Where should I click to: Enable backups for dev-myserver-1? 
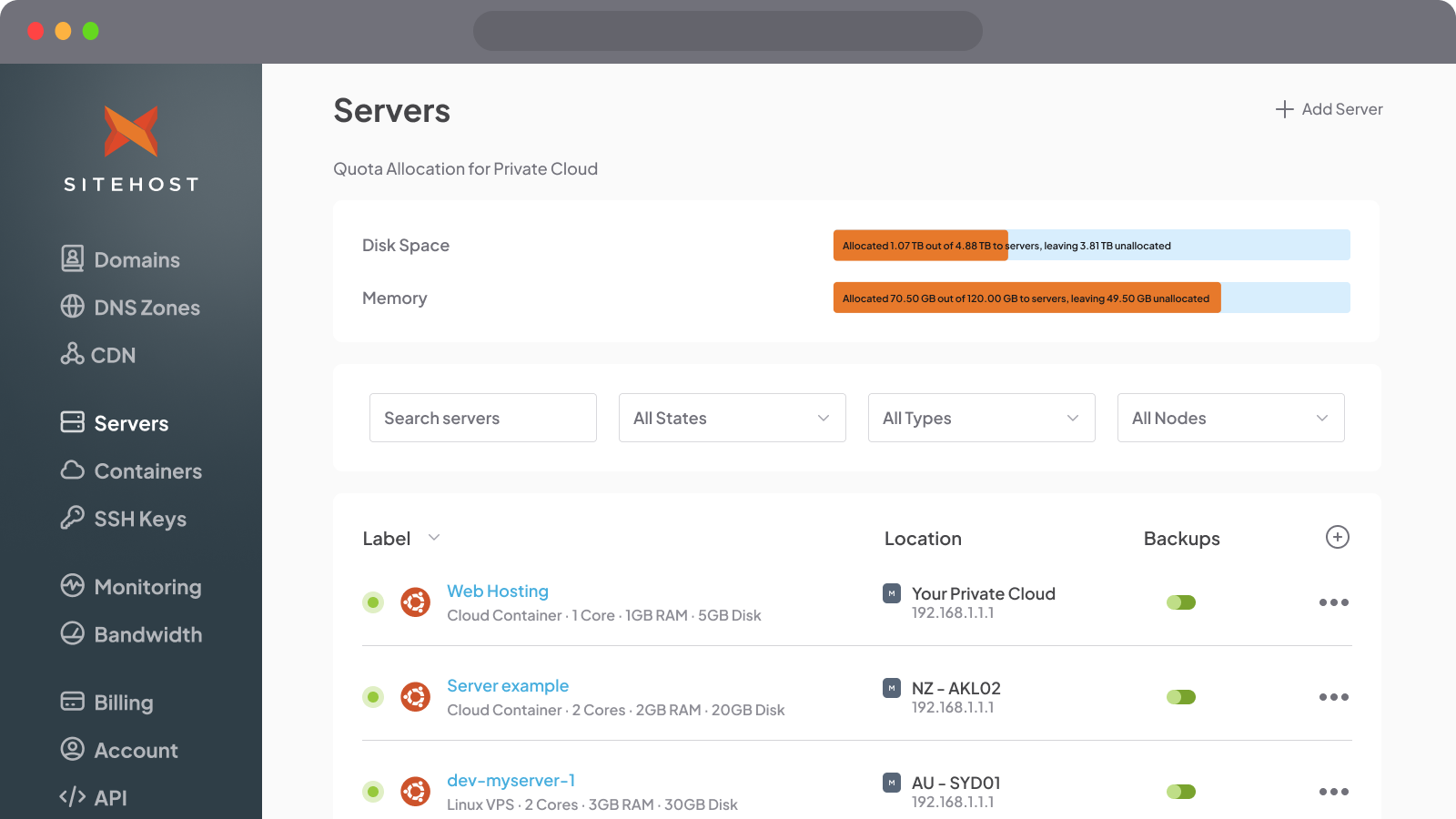(1181, 791)
